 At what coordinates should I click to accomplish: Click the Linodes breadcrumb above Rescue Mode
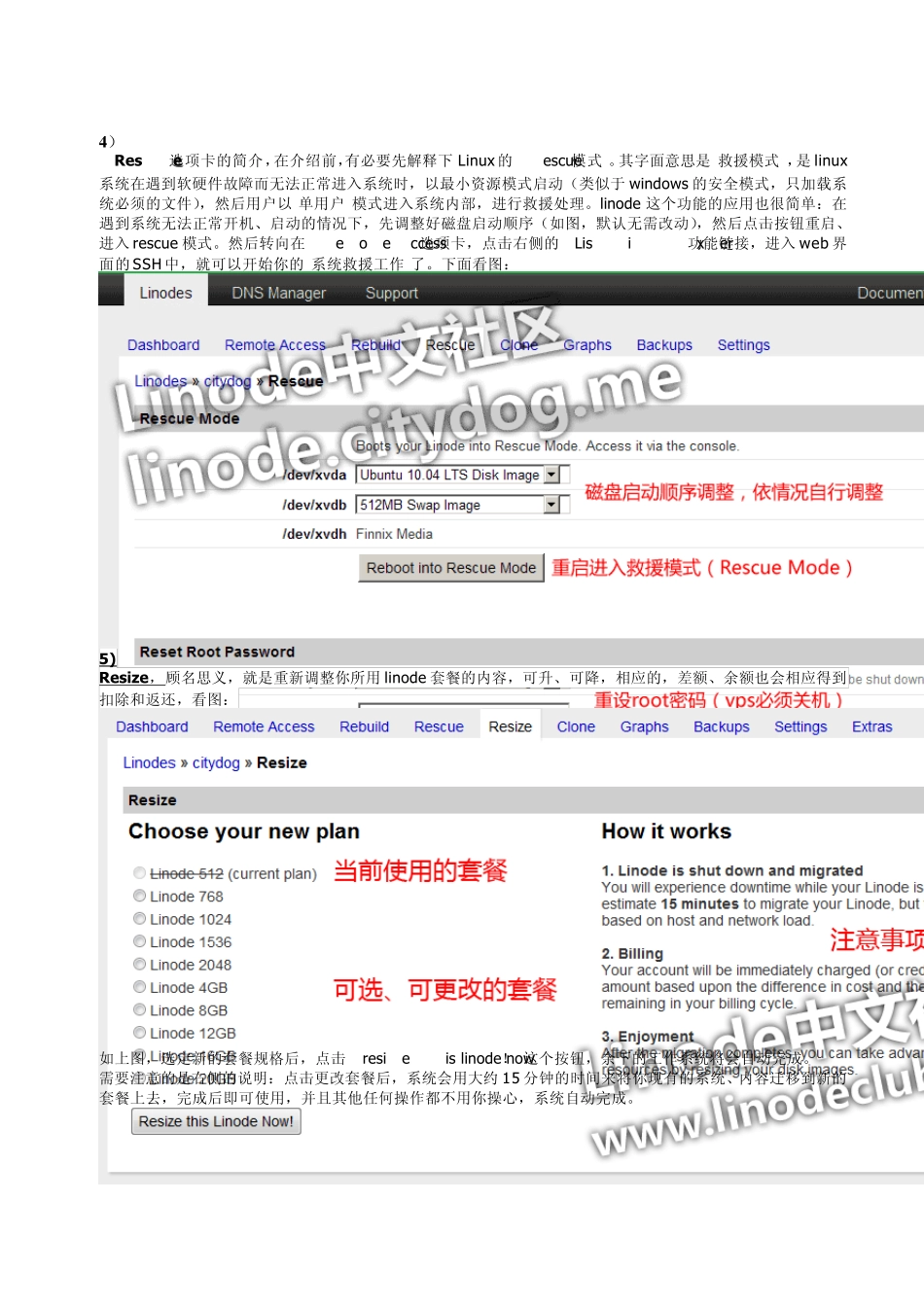(160, 381)
